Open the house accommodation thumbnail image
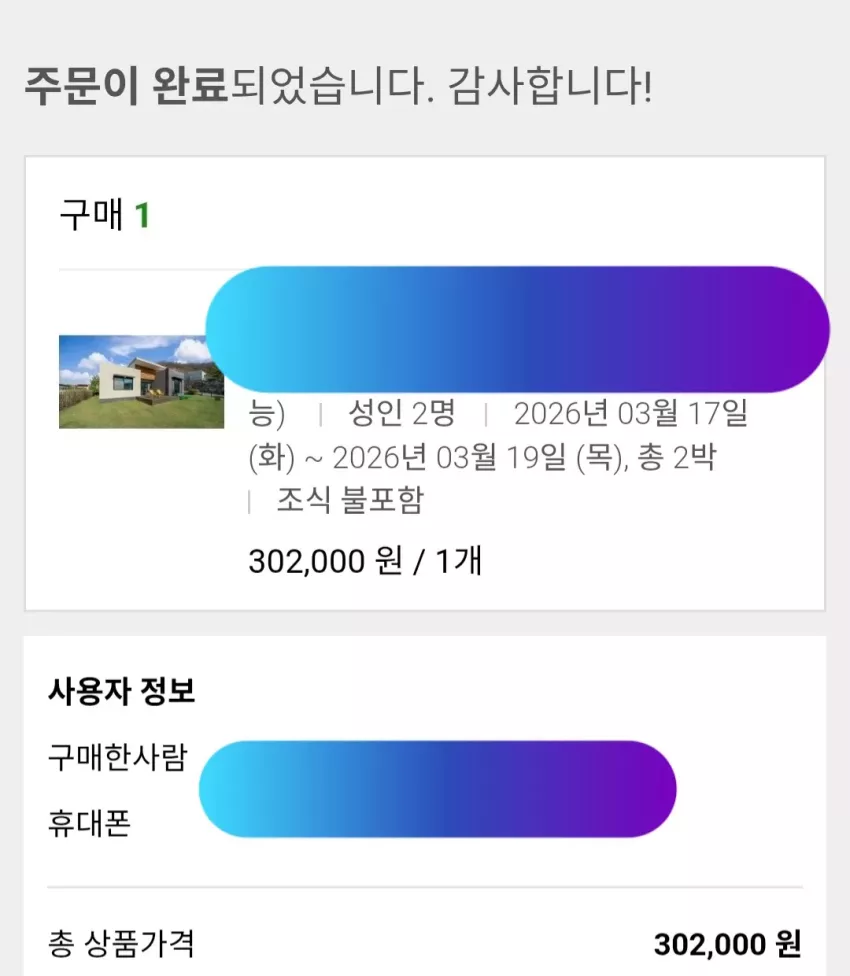Image resolution: width=850 pixels, height=976 pixels. tap(141, 382)
